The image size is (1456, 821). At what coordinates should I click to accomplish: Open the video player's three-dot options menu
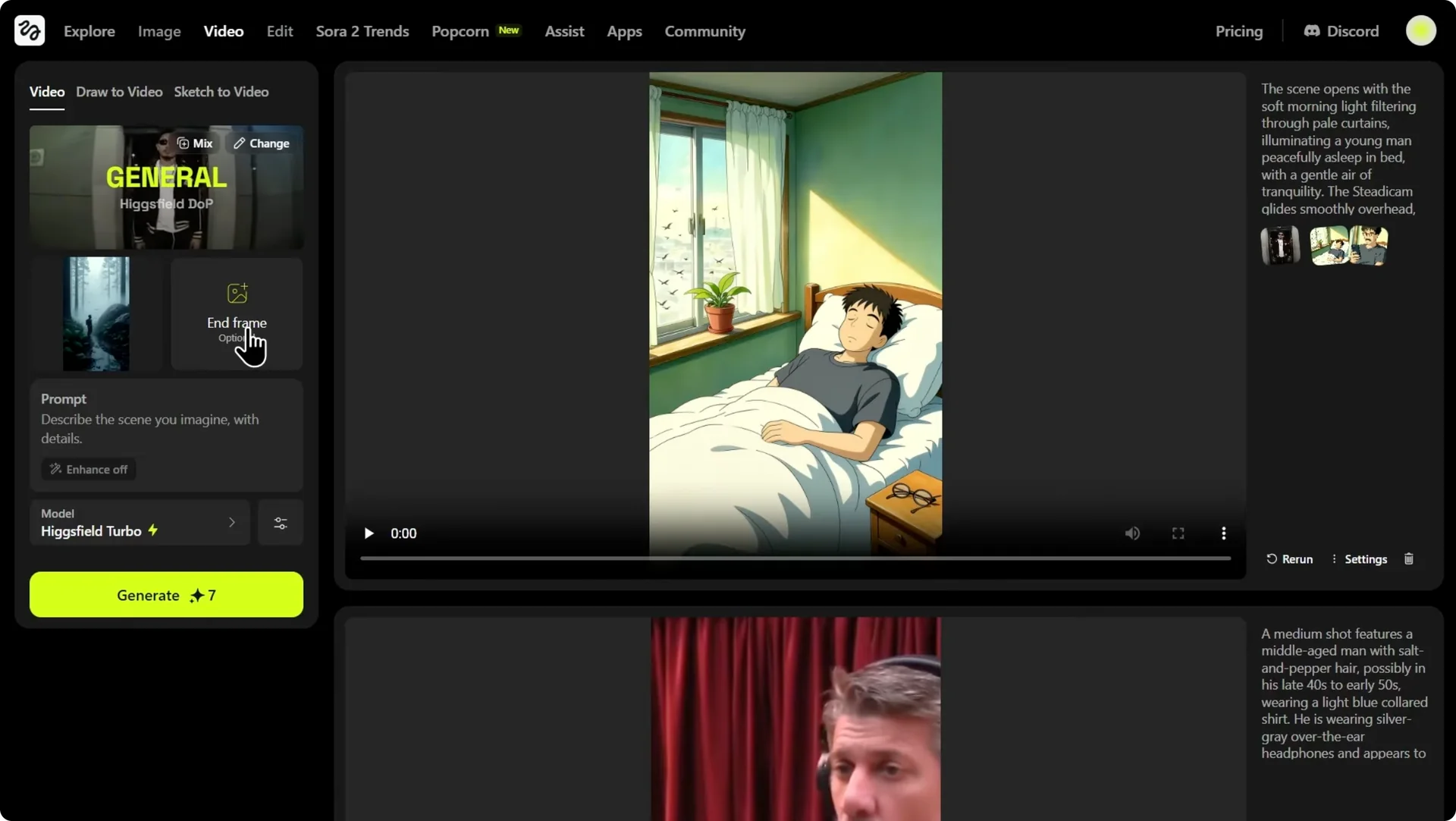1223,533
